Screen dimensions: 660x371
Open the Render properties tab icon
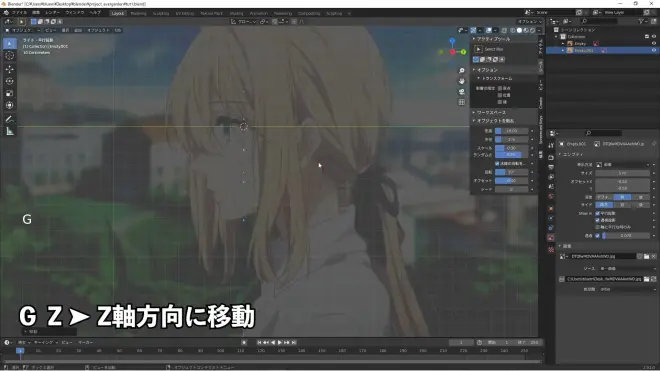coord(551,157)
